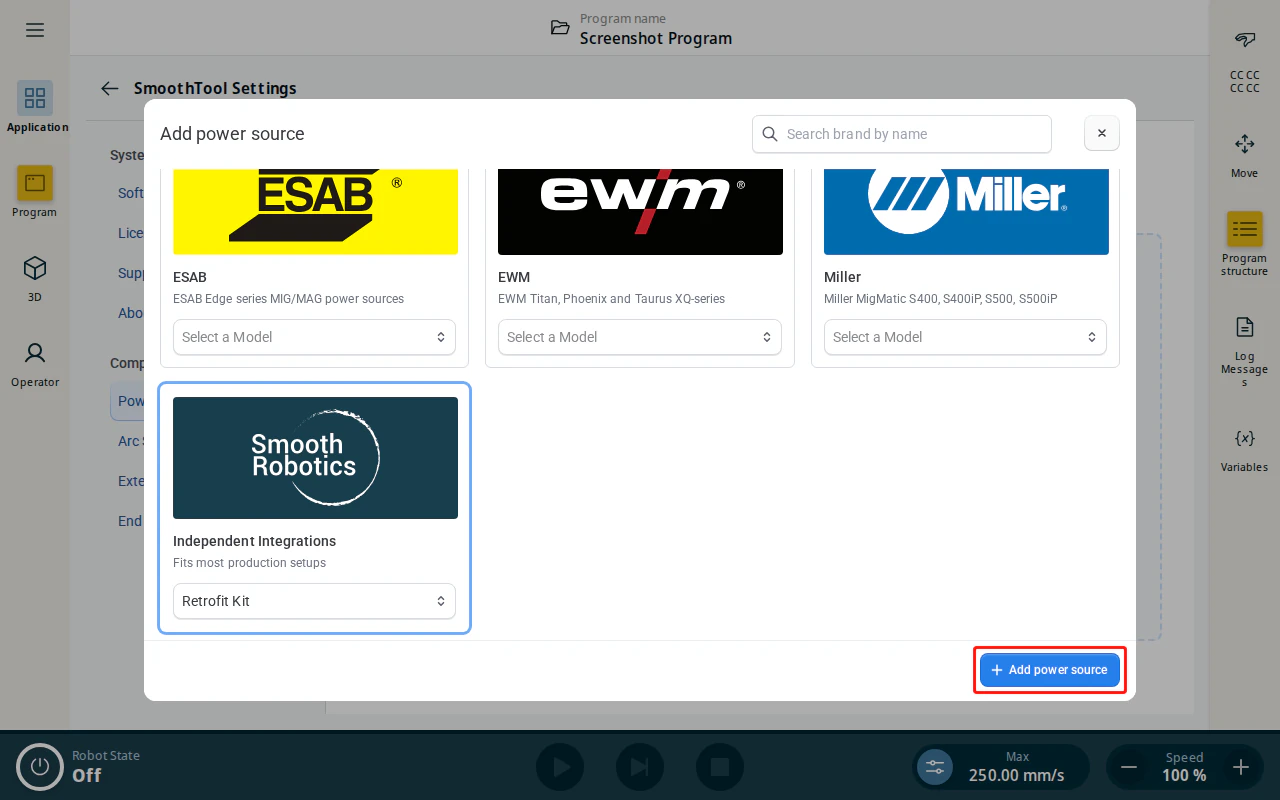Click the Add power source dialog title

point(232,134)
